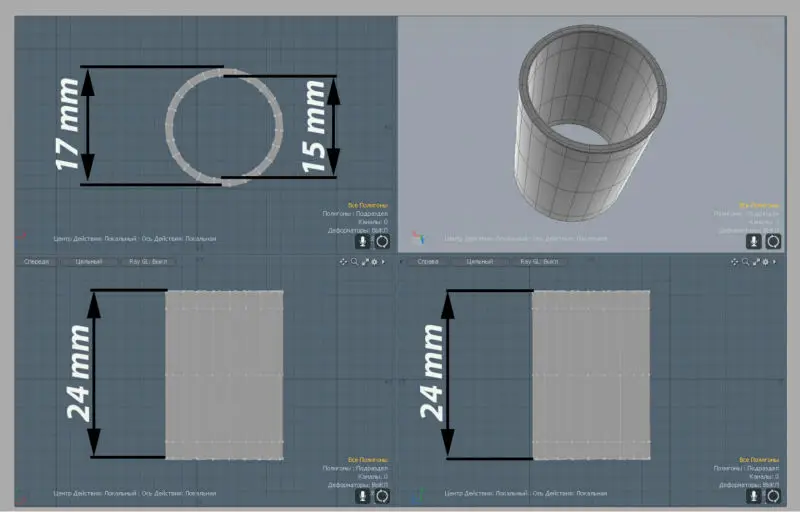This screenshot has width=800, height=512.
Task: Open the Ray GL: Выкл menu in the Справа viewport
Action: pyautogui.click(x=539, y=262)
